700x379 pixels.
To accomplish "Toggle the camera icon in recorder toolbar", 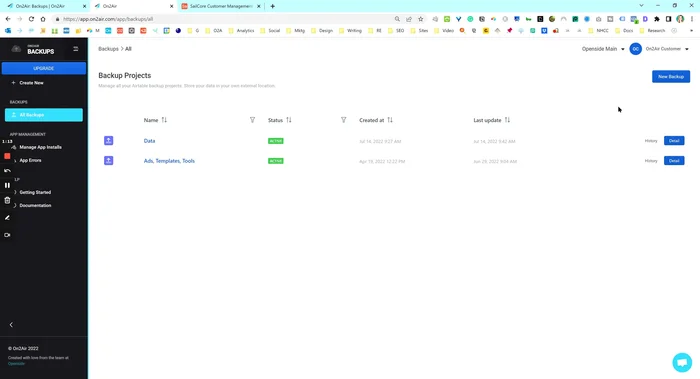I will (x=7, y=235).
